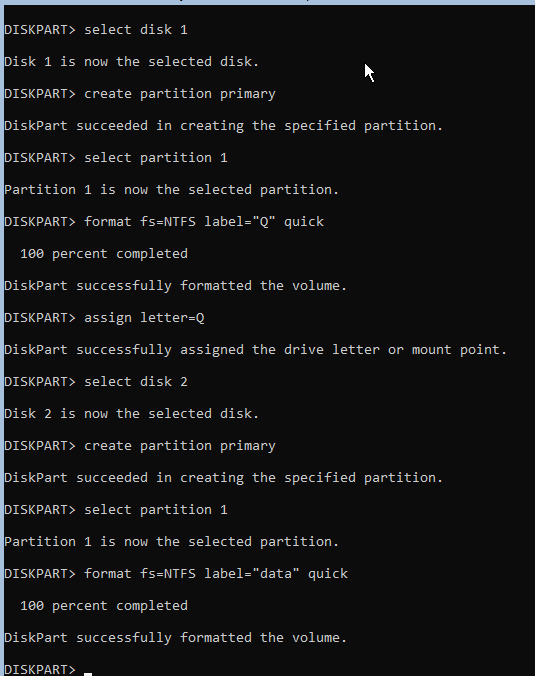This screenshot has width=535, height=676.
Task: Click 'Disk 2 is now the selected disk' output
Action: tap(131, 414)
